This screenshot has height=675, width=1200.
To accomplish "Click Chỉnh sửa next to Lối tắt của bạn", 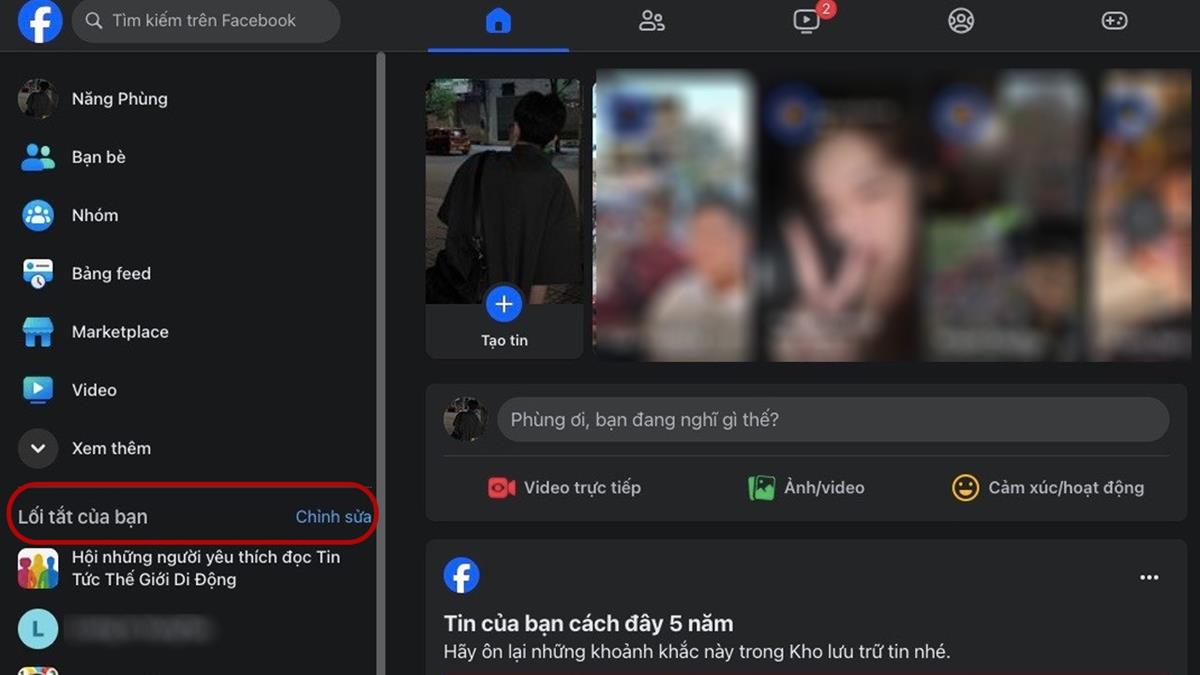I will pos(333,517).
